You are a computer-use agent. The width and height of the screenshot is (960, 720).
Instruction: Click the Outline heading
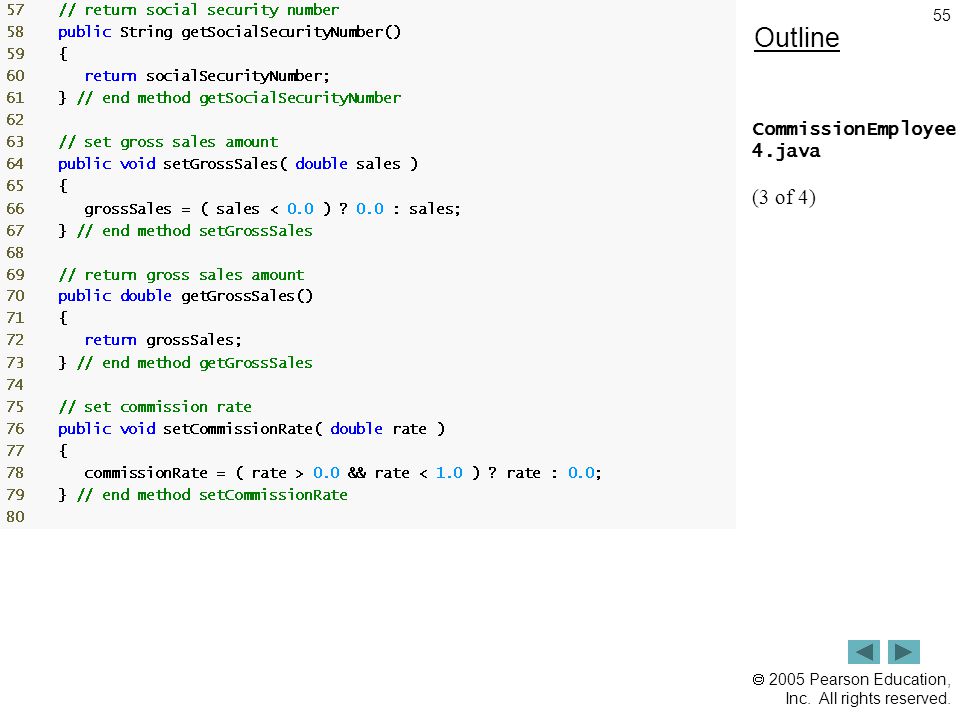coord(797,38)
